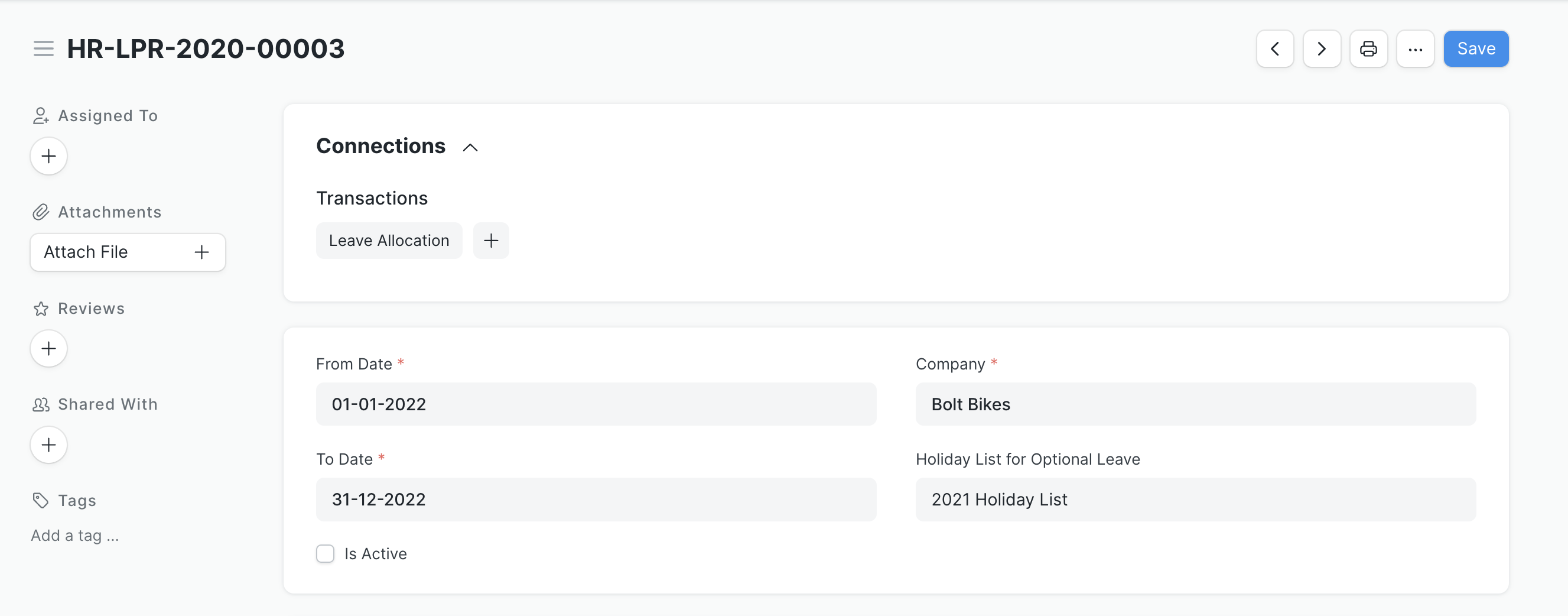Click the printer icon
This screenshot has width=1568, height=616.
[1368, 48]
